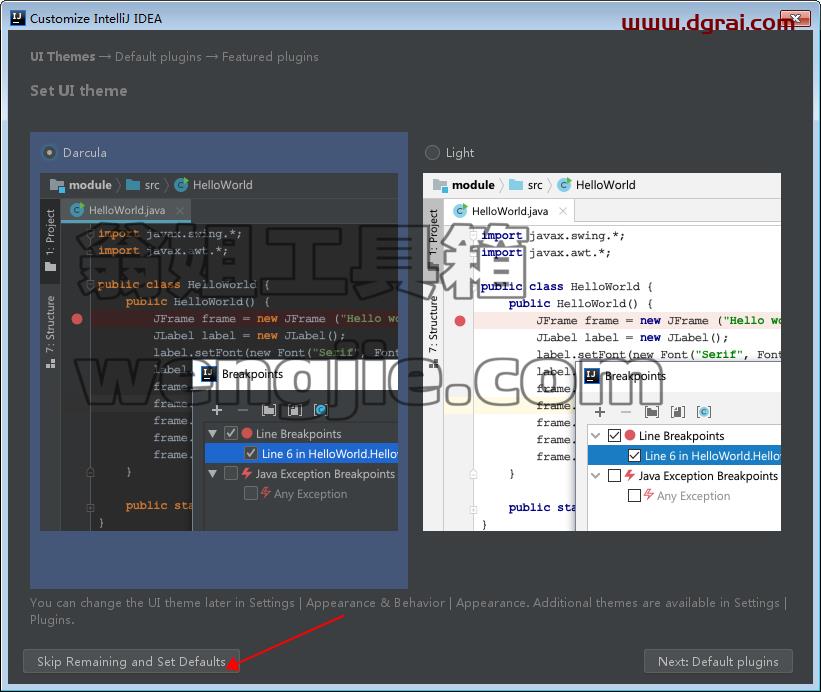Toggle Java Exception Breakpoints checkbox in Darcula preview
The height and width of the screenshot is (692, 821).
pyautogui.click(x=231, y=473)
